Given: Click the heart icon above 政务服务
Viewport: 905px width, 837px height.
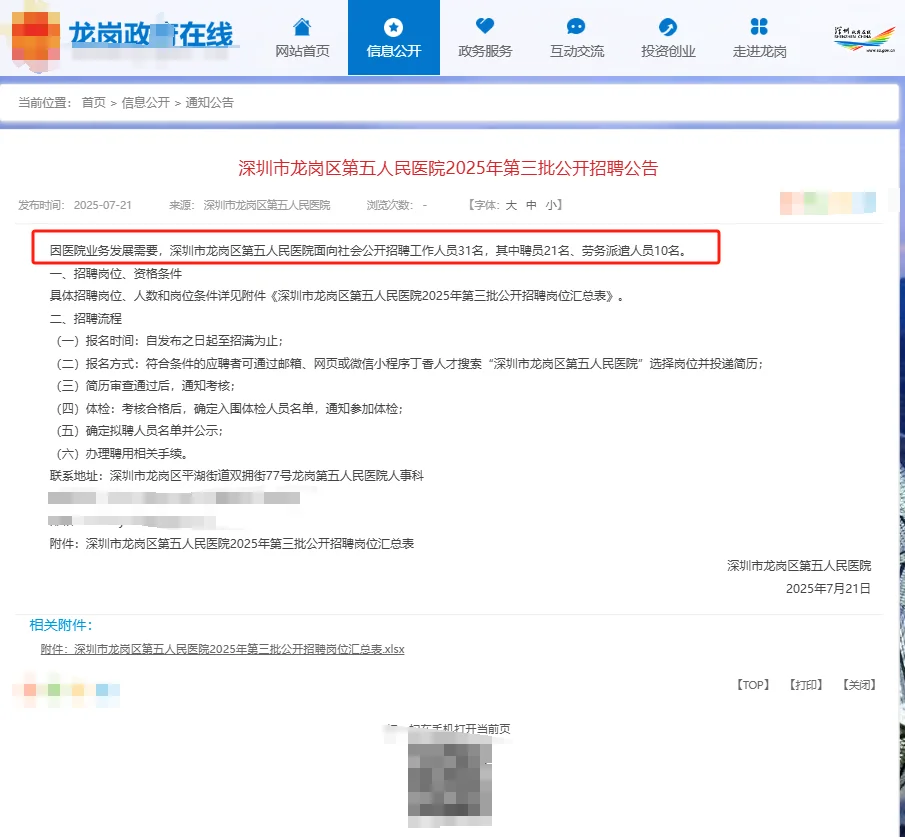Looking at the screenshot, I should pos(485,26).
